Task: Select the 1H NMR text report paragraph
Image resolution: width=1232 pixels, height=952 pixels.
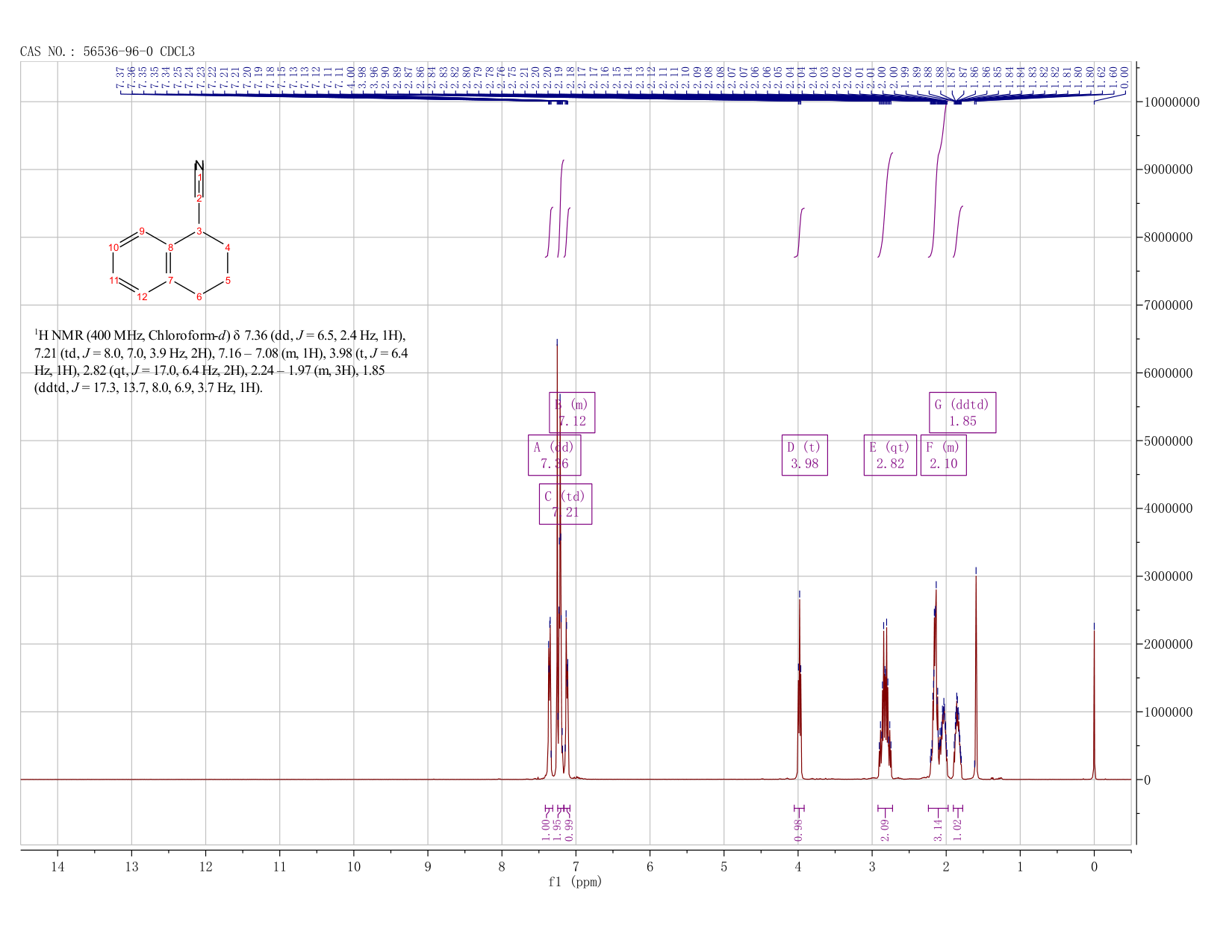Action: pos(221,361)
